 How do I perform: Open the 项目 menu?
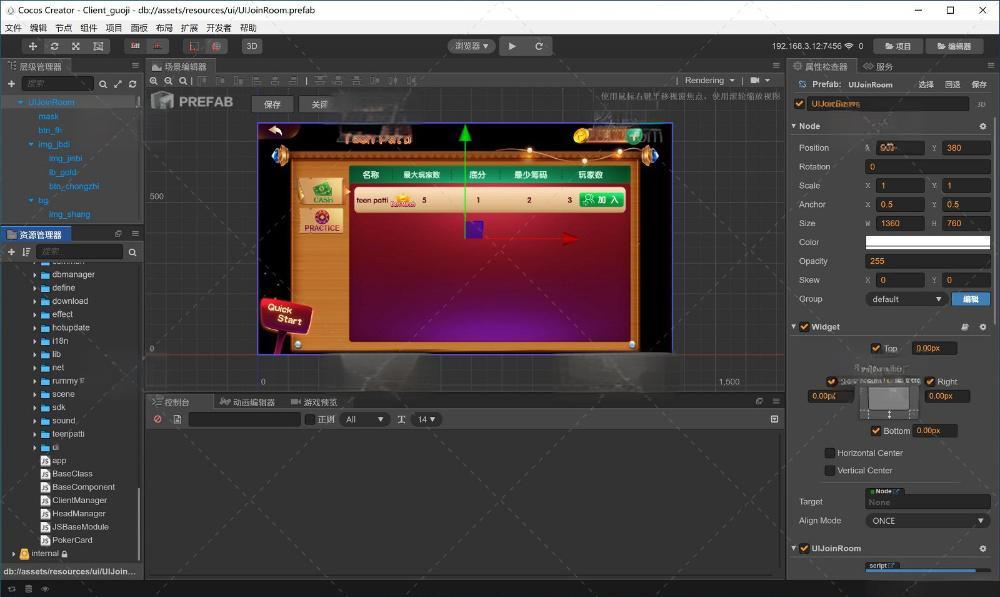pyautogui.click(x=114, y=28)
